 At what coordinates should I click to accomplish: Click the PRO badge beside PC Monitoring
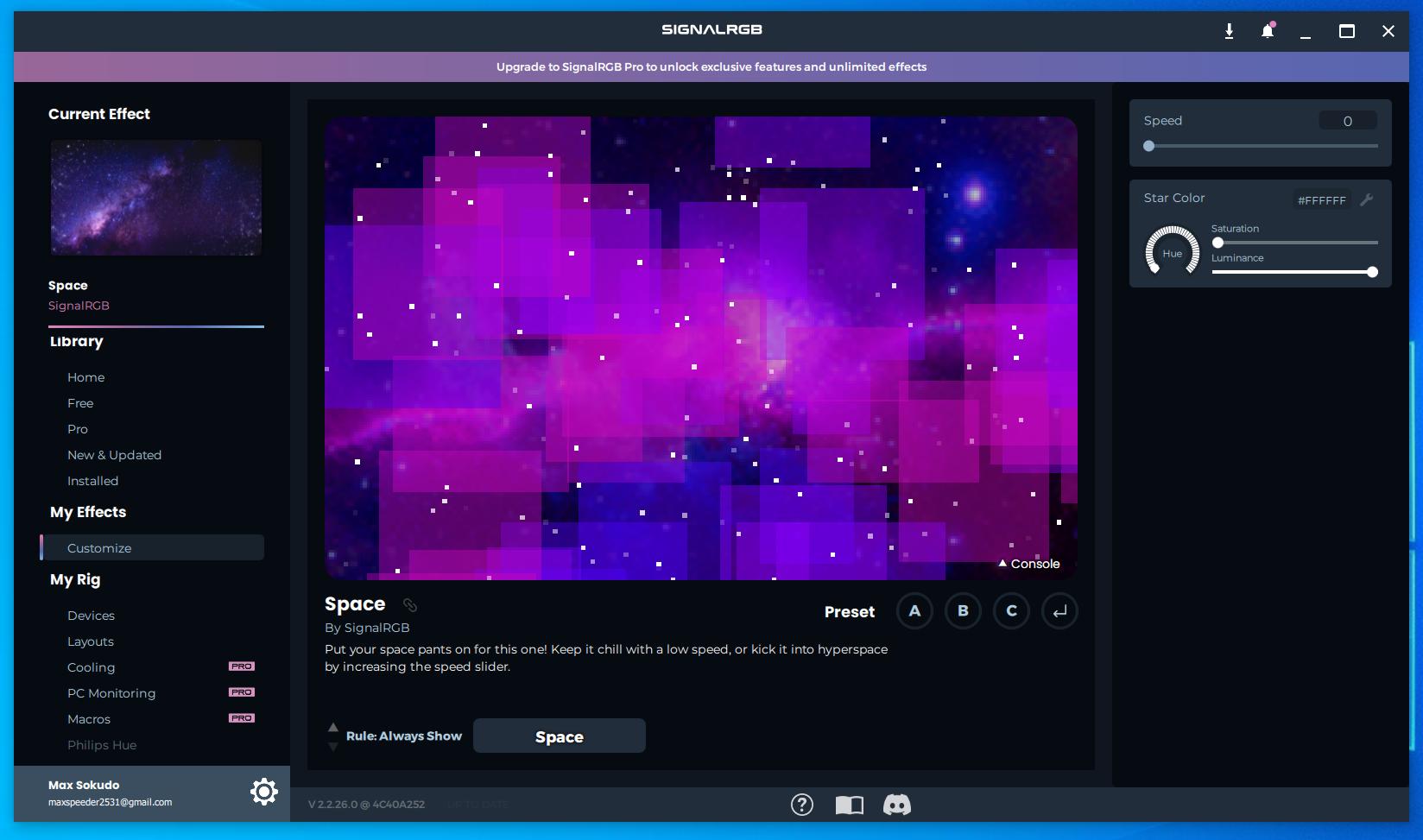pos(242,692)
